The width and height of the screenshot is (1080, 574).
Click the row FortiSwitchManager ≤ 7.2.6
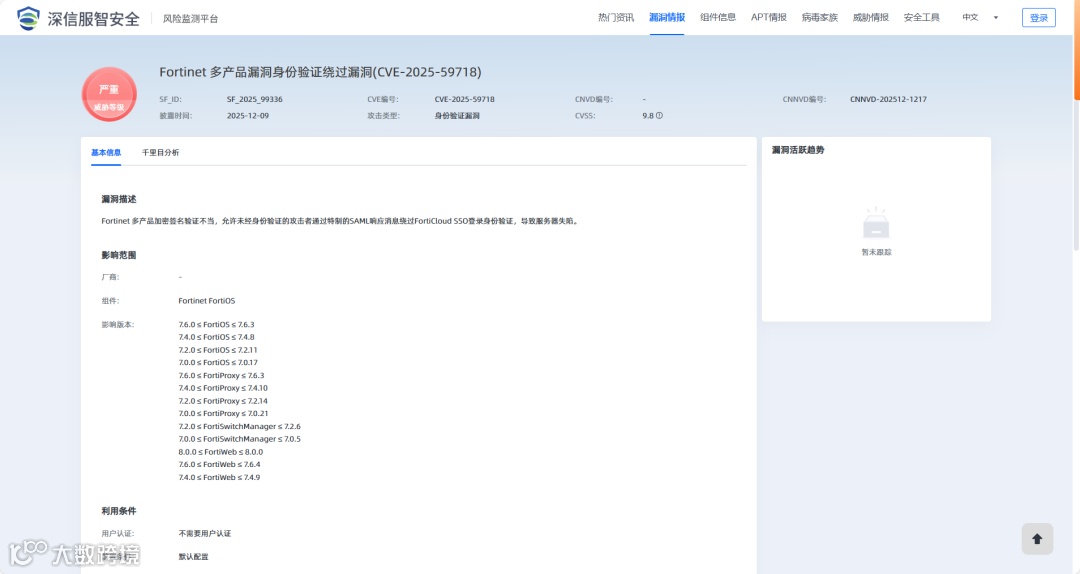tap(240, 427)
